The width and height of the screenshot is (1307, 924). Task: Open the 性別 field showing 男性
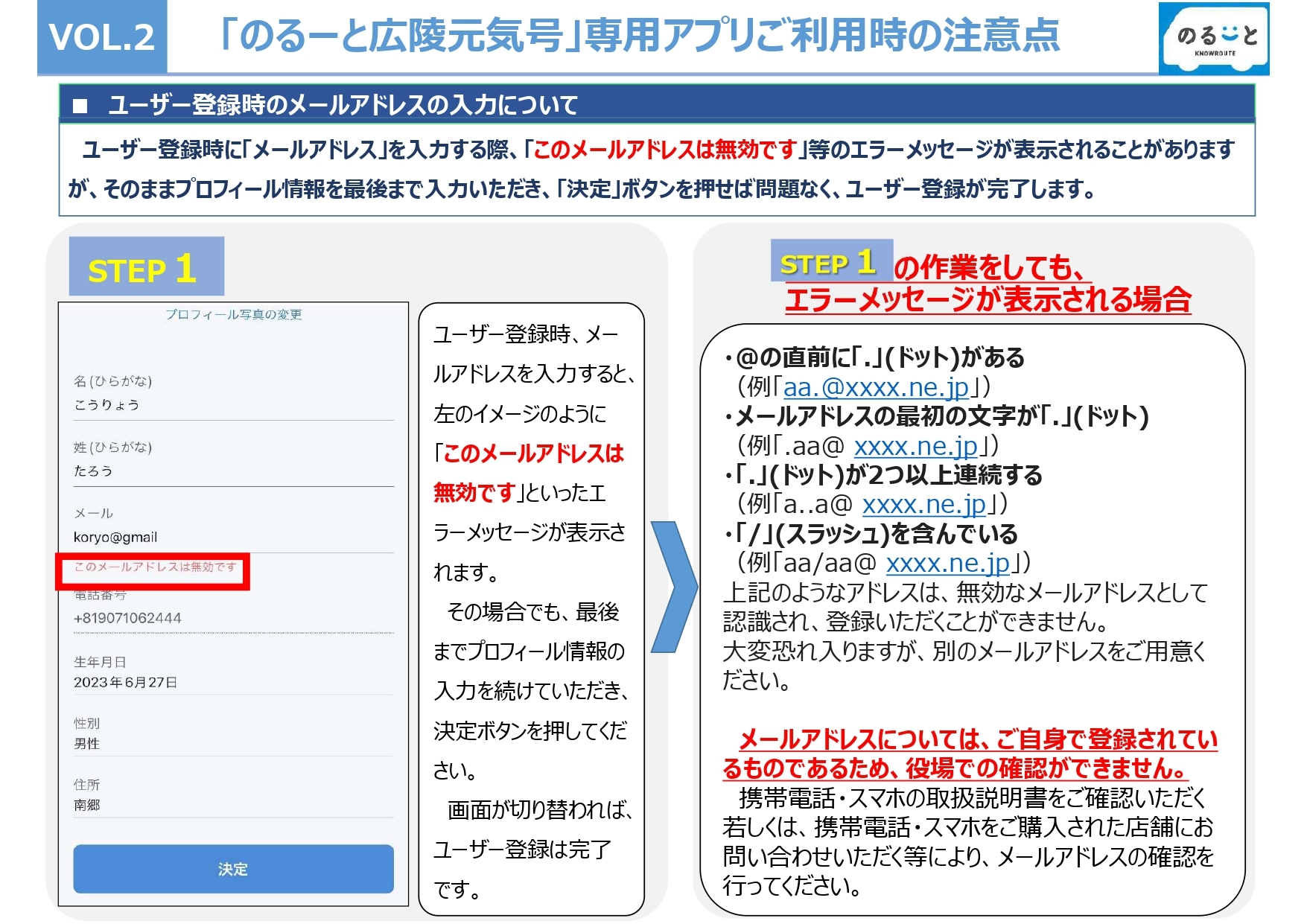pyautogui.click(x=233, y=734)
